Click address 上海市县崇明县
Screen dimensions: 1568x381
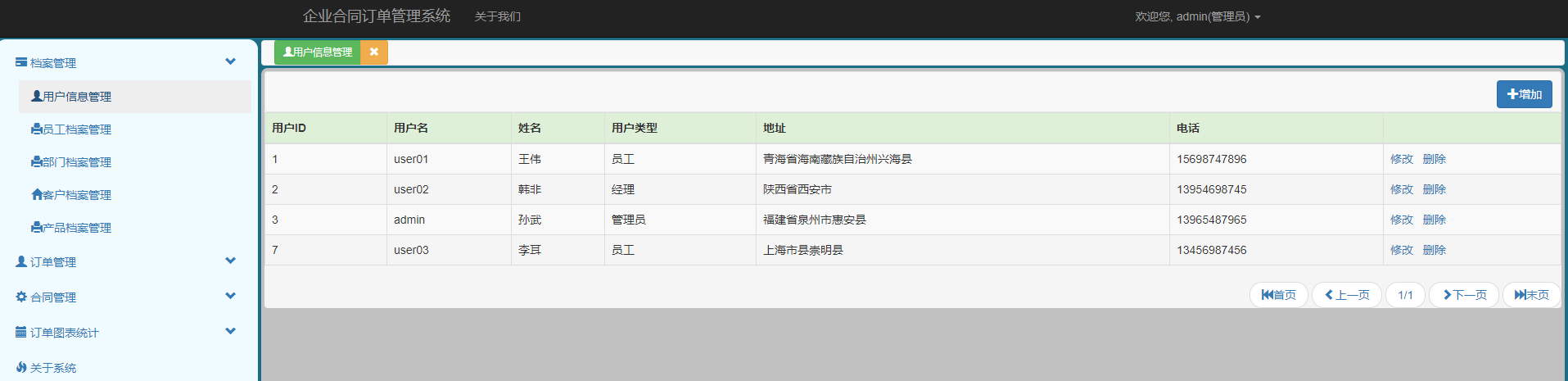[x=803, y=250]
